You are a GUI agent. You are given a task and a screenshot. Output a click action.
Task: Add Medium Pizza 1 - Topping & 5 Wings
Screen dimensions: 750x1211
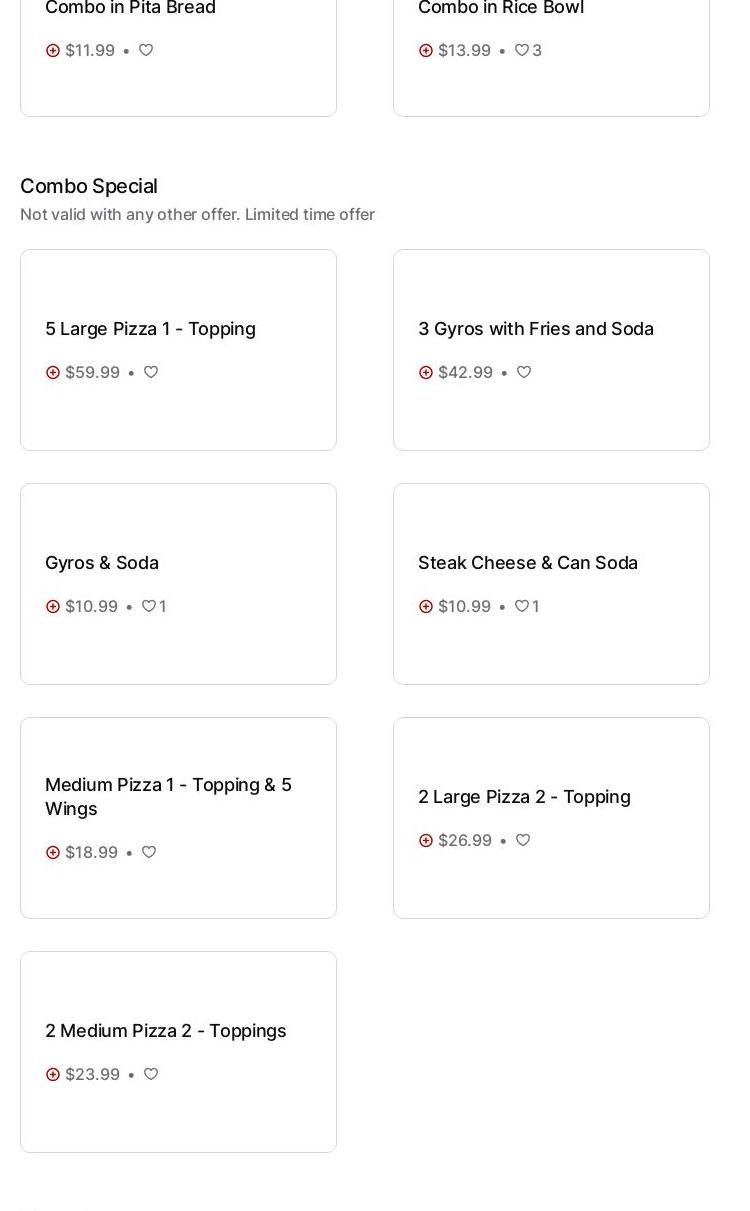[53, 852]
